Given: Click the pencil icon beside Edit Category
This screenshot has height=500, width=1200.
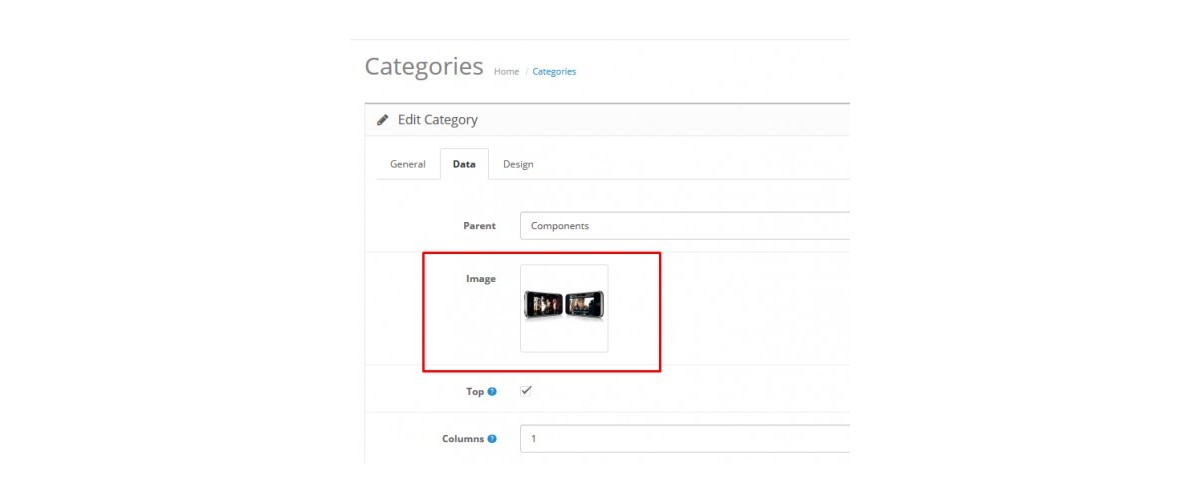Looking at the screenshot, I should [383, 120].
